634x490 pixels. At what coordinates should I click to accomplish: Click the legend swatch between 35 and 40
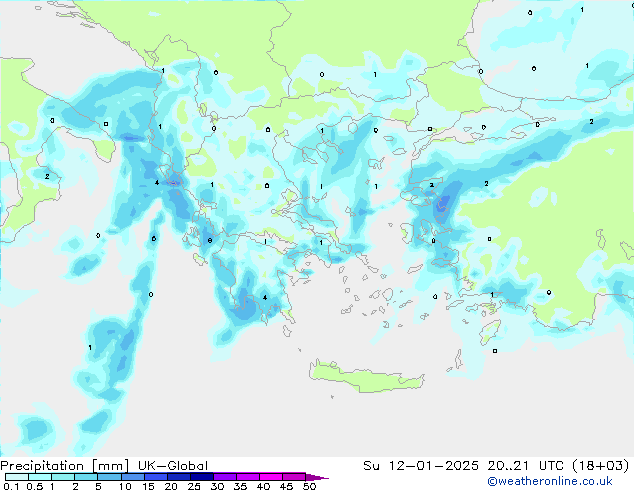click(247, 477)
